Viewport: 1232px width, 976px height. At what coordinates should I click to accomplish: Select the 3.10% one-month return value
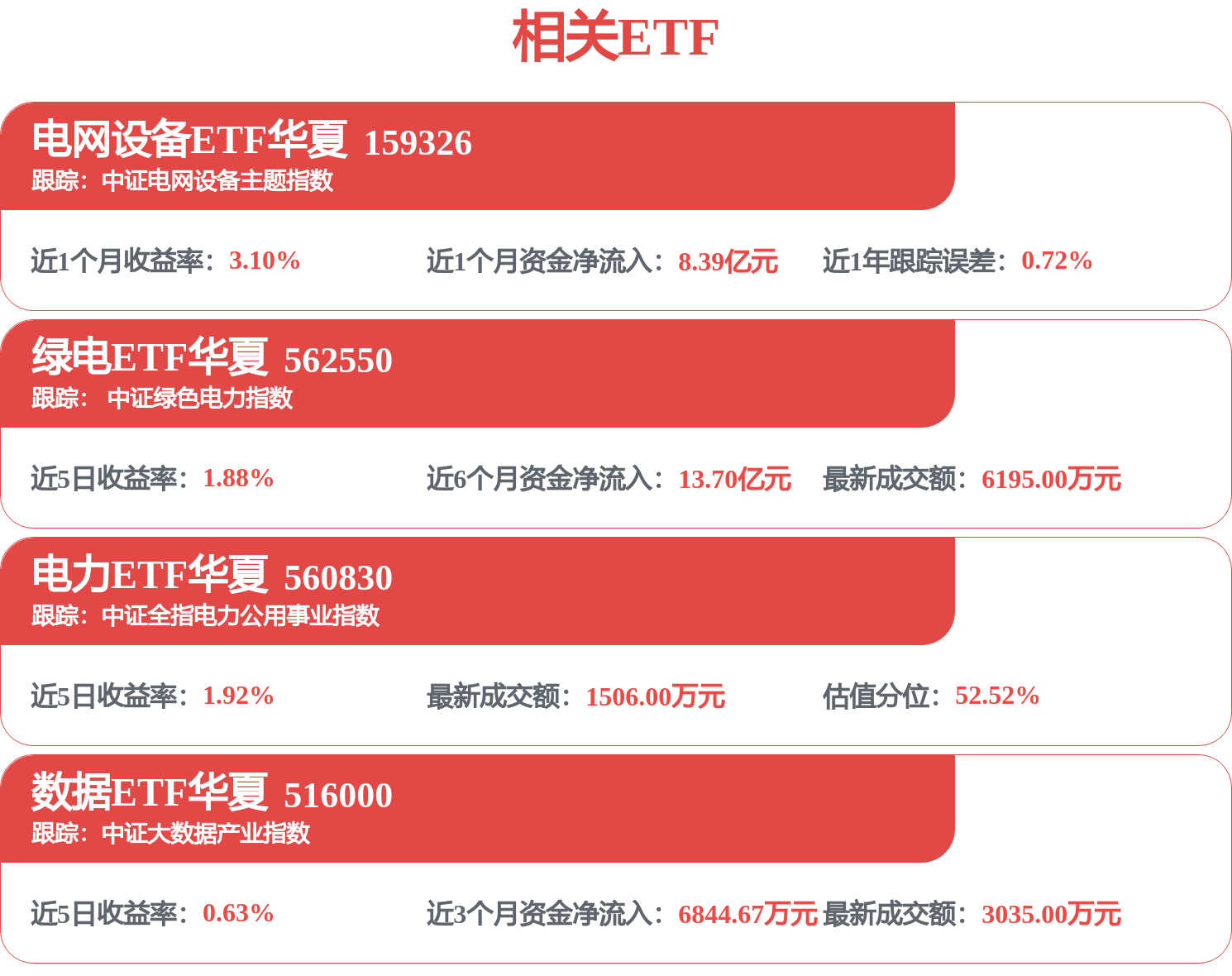[x=265, y=261]
